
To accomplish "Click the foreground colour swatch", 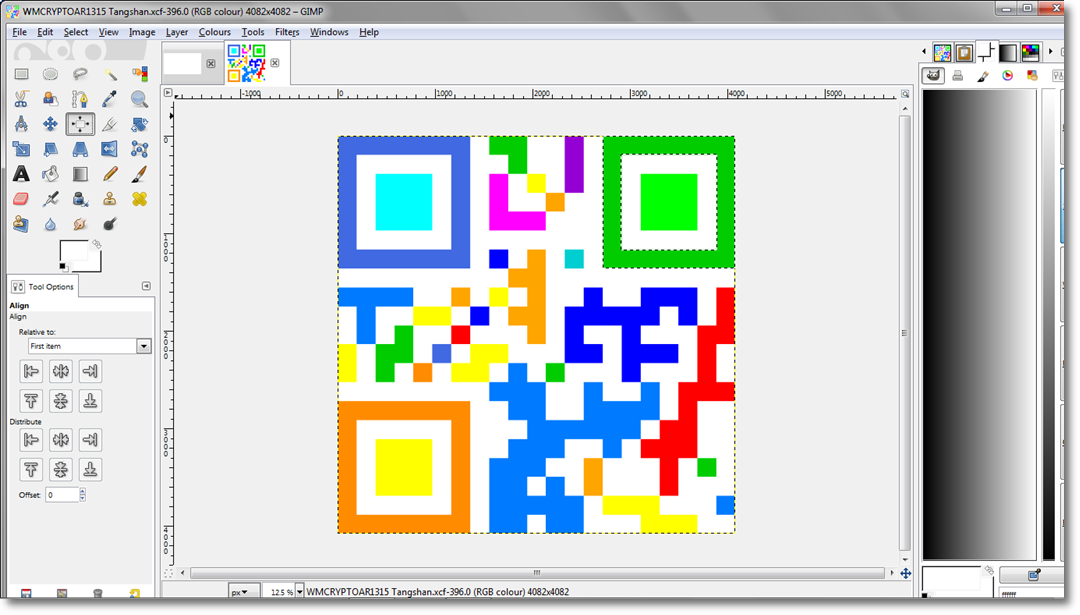I will coord(73,251).
